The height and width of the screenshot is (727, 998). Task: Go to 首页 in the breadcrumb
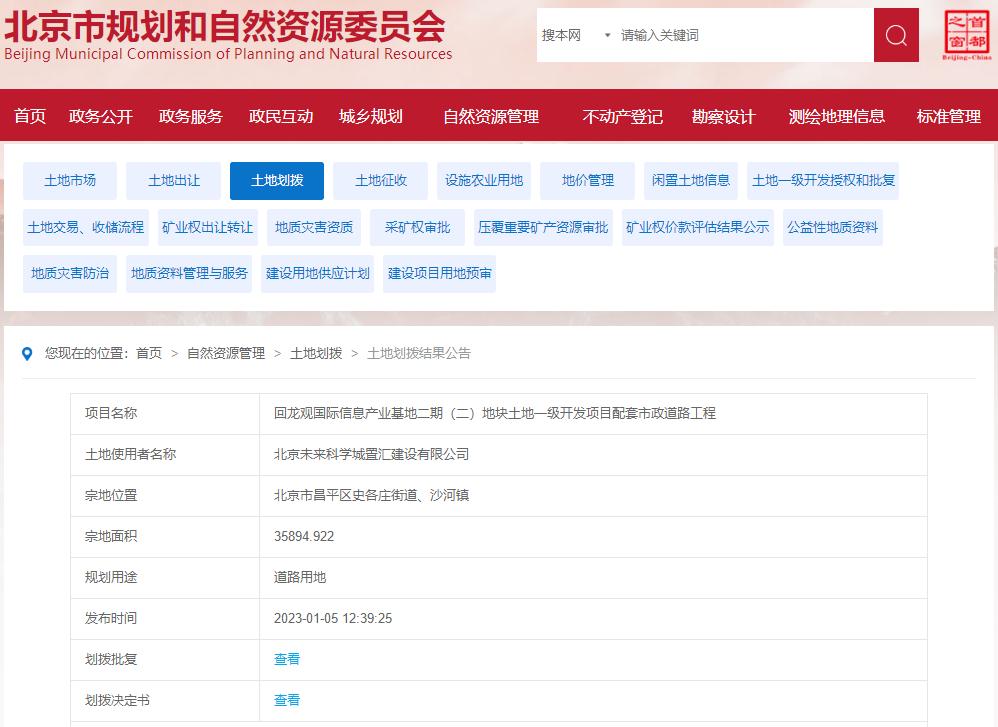pos(149,353)
